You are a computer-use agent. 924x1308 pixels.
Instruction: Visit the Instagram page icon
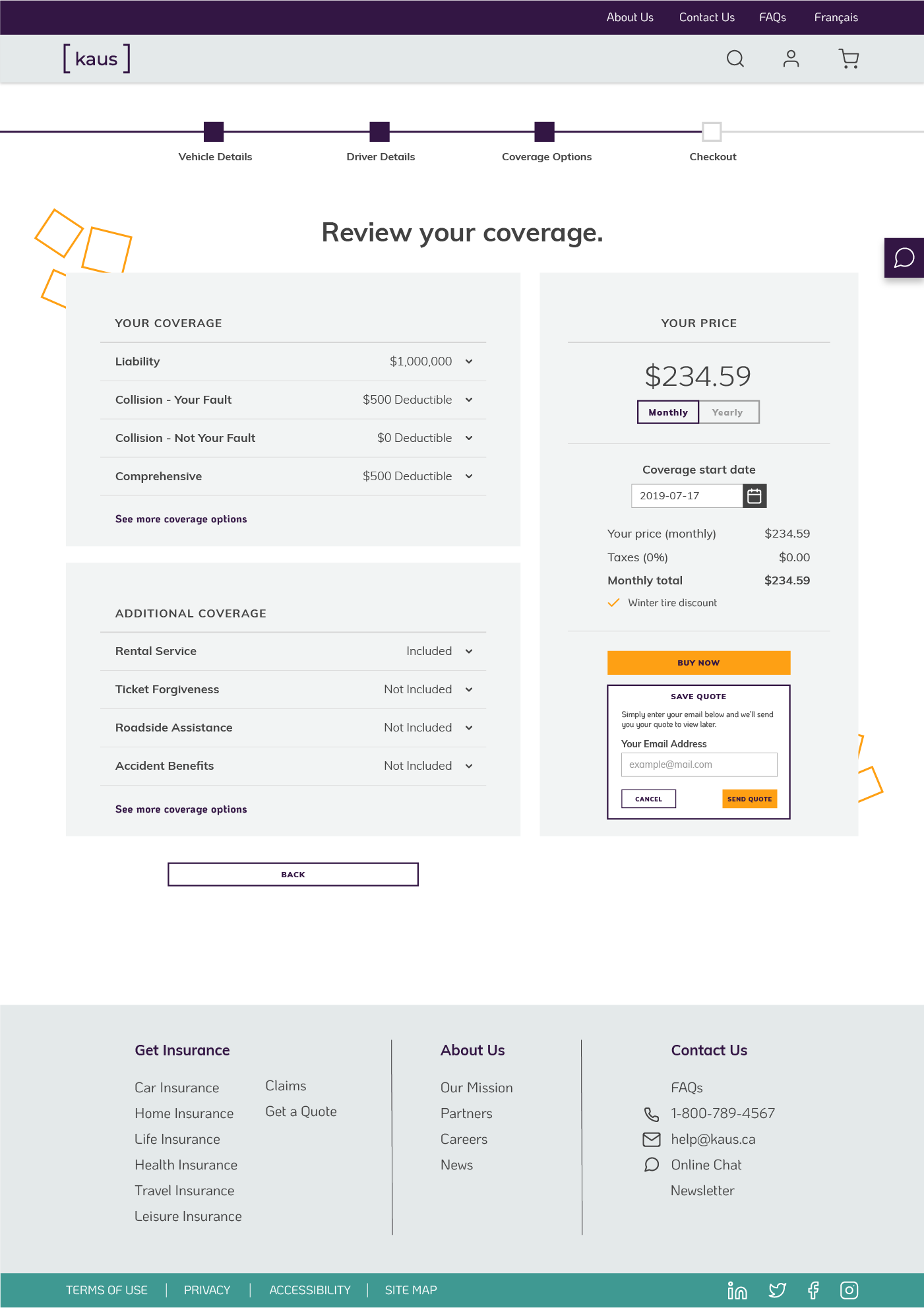(x=849, y=1290)
